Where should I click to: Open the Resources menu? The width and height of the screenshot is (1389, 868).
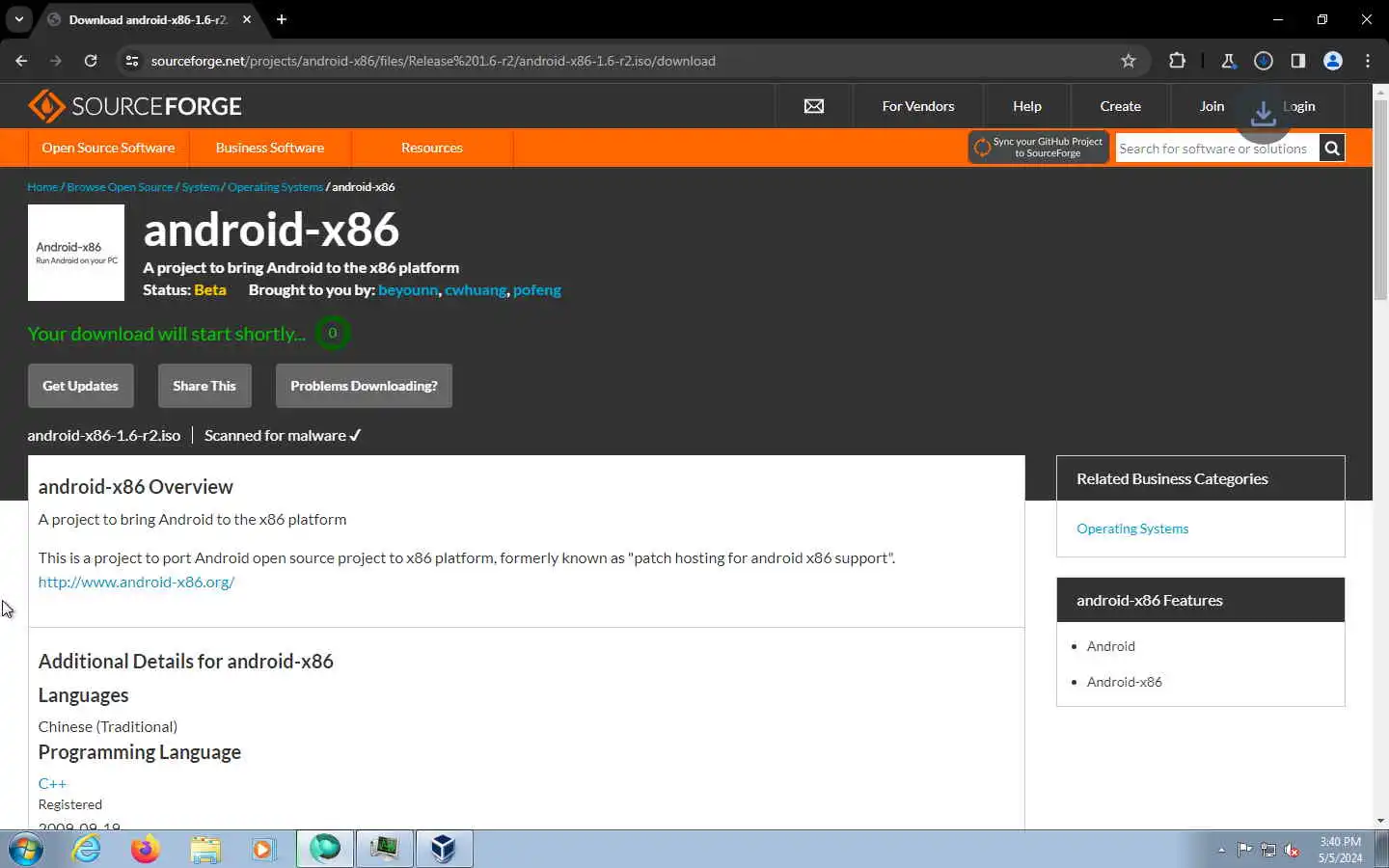pos(432,148)
